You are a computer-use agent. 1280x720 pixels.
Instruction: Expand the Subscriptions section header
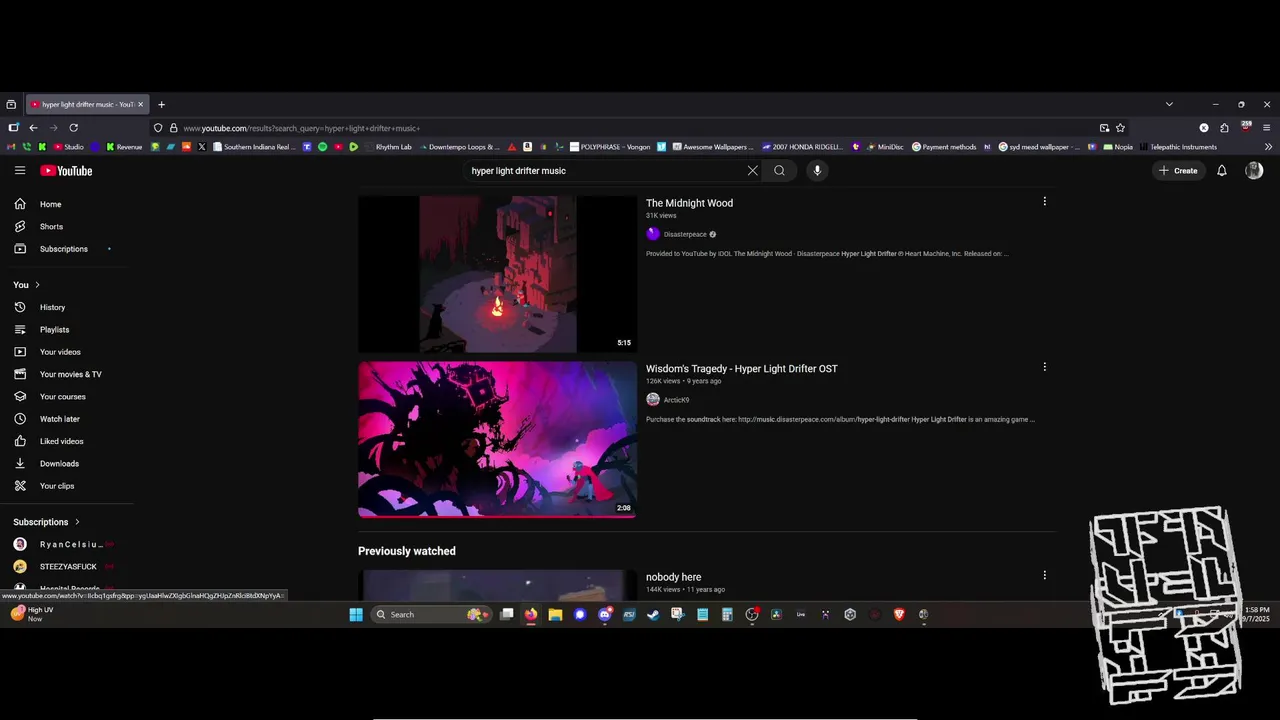pyautogui.click(x=46, y=522)
